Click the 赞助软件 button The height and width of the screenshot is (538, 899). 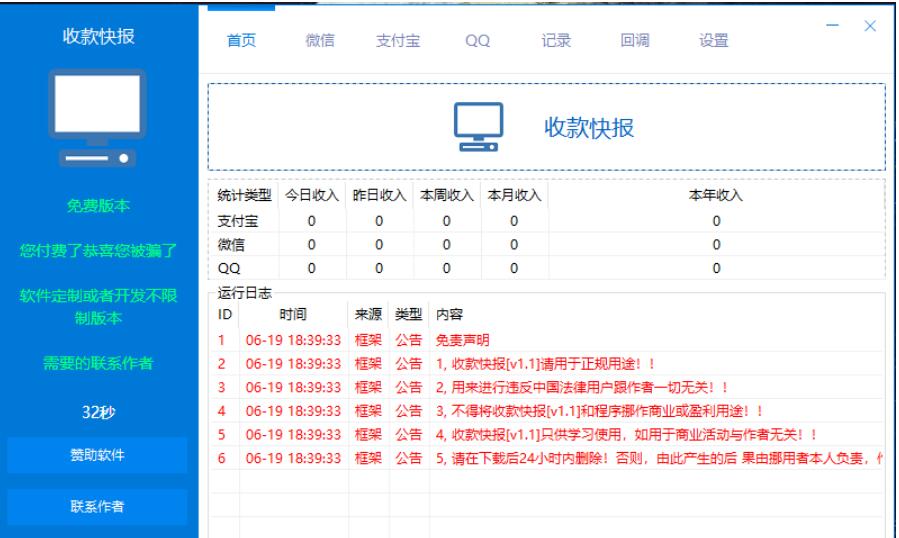click(97, 455)
